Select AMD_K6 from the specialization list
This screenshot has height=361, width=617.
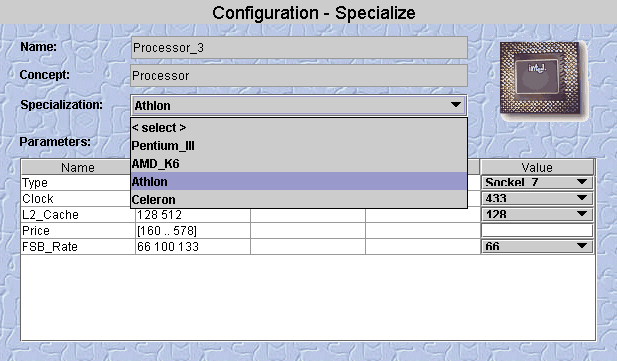[299, 163]
